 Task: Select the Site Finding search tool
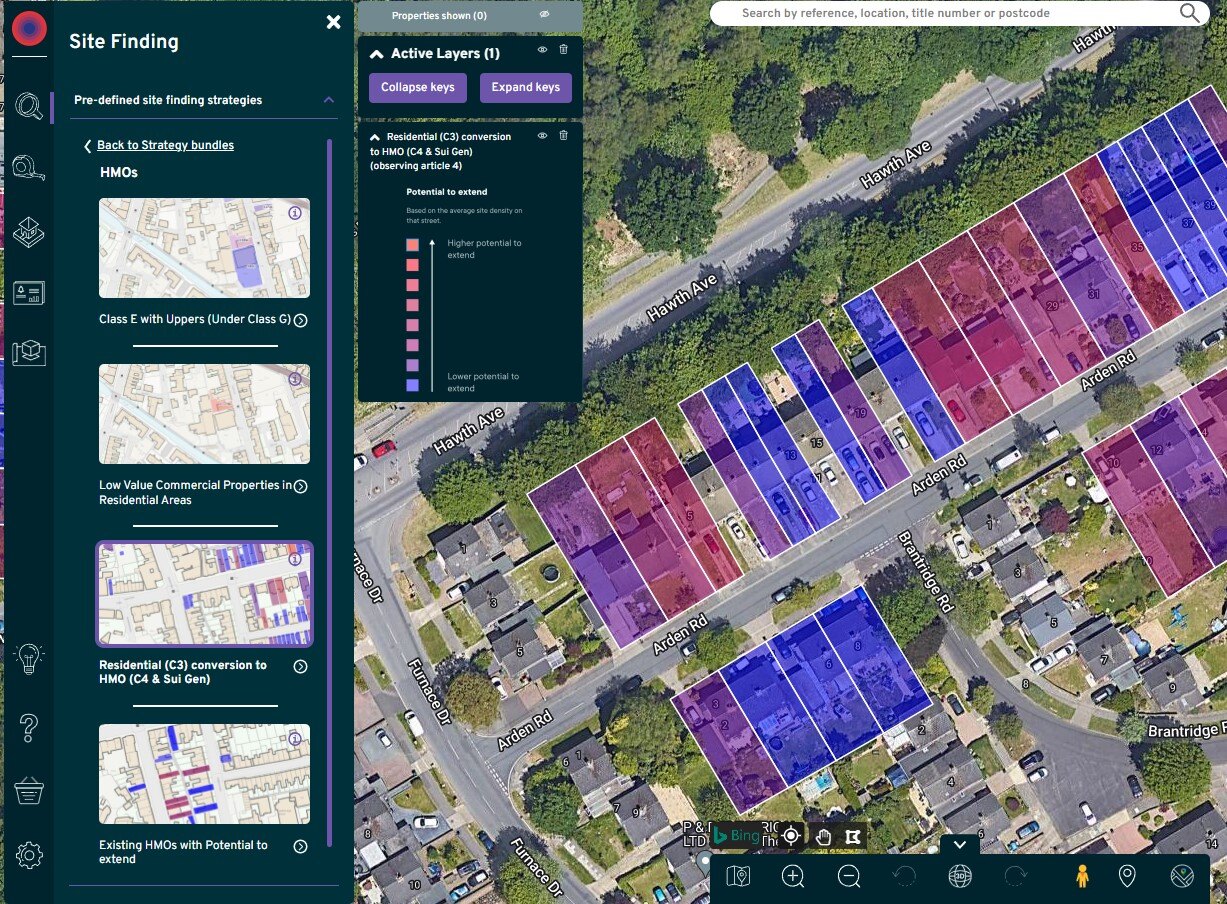point(28,107)
